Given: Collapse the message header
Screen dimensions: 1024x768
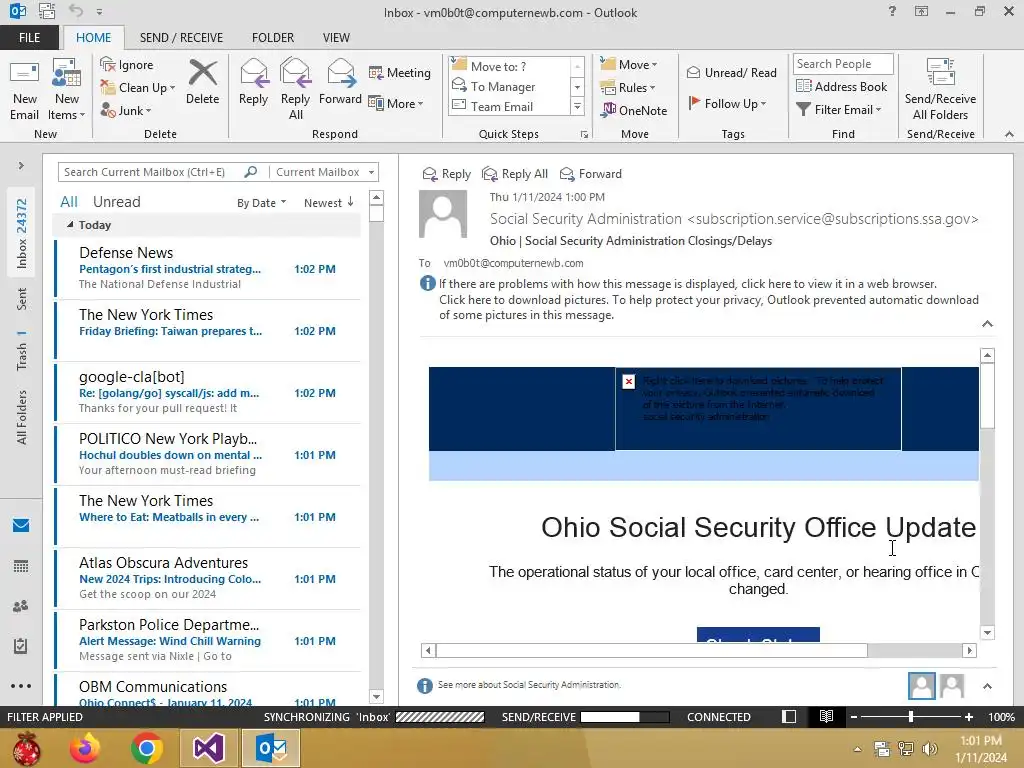Looking at the screenshot, I should 987,324.
